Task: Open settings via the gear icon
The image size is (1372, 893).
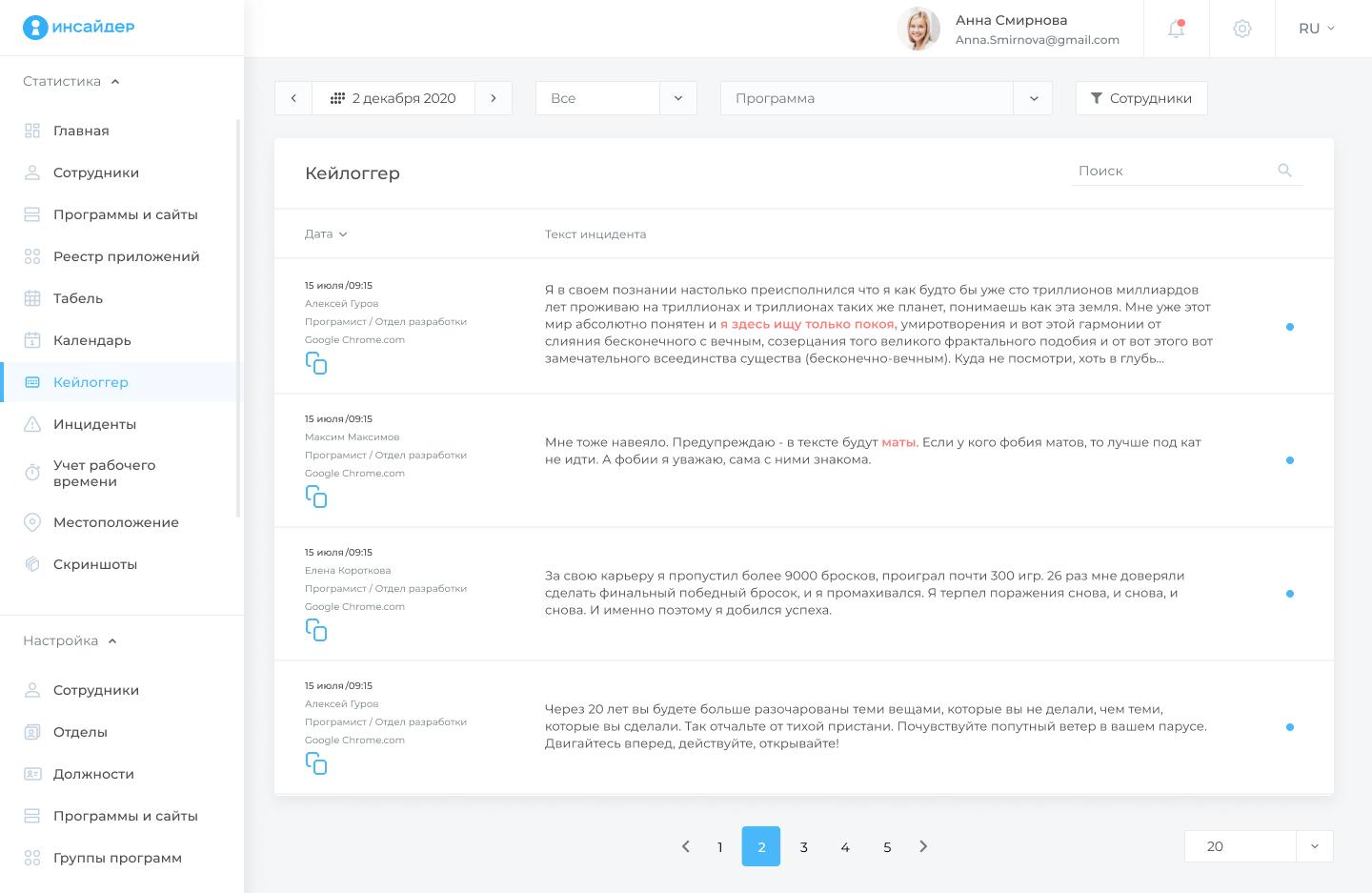Action: tap(1241, 29)
